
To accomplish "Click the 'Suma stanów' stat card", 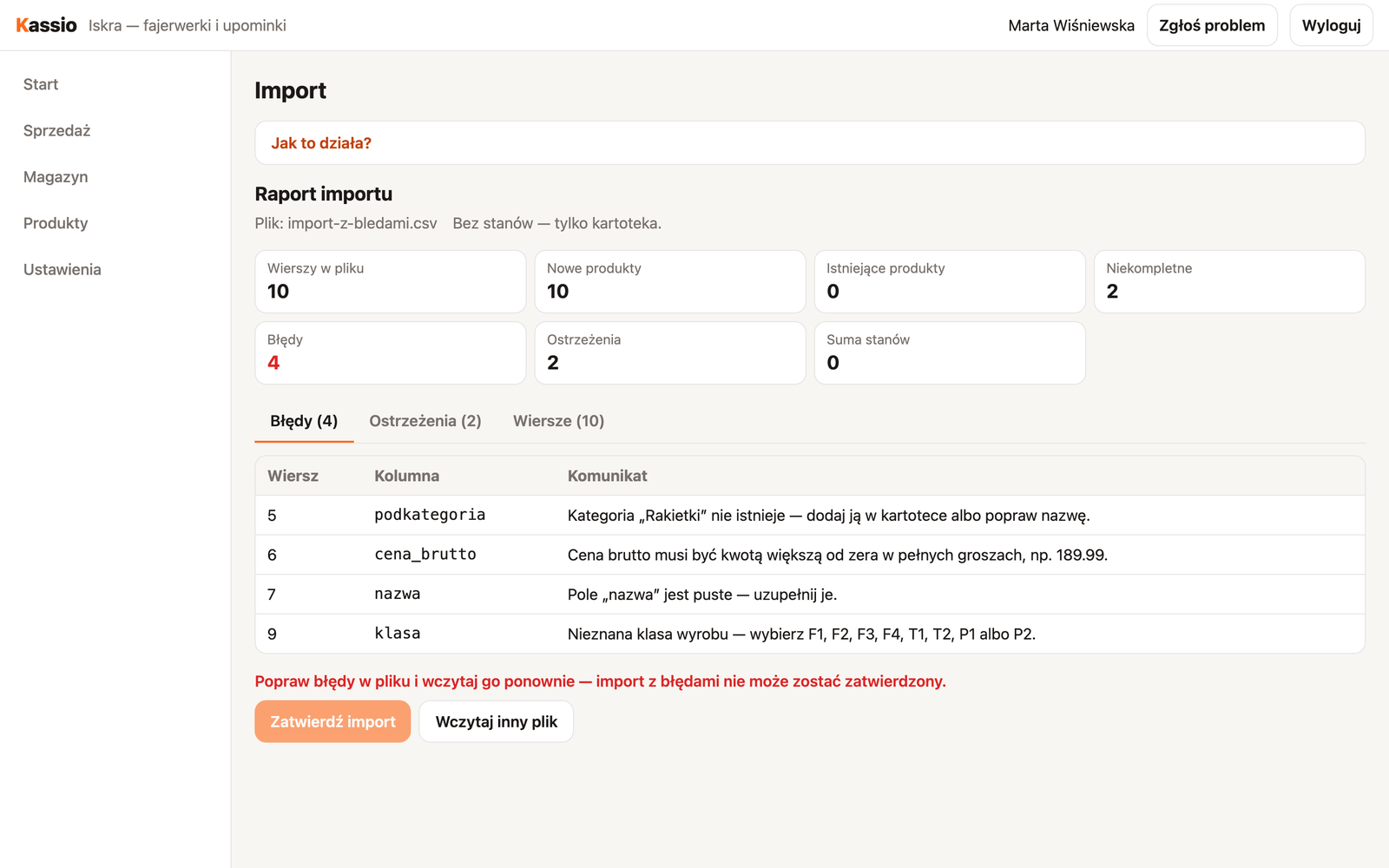I will pos(950,352).
